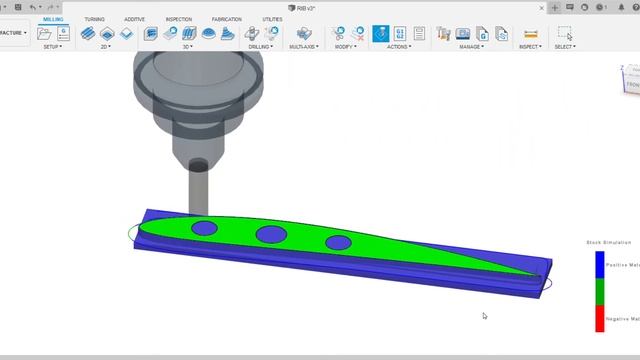Click the highlighted Simulate icon
Screen dimensions: 640x360
coord(380,33)
